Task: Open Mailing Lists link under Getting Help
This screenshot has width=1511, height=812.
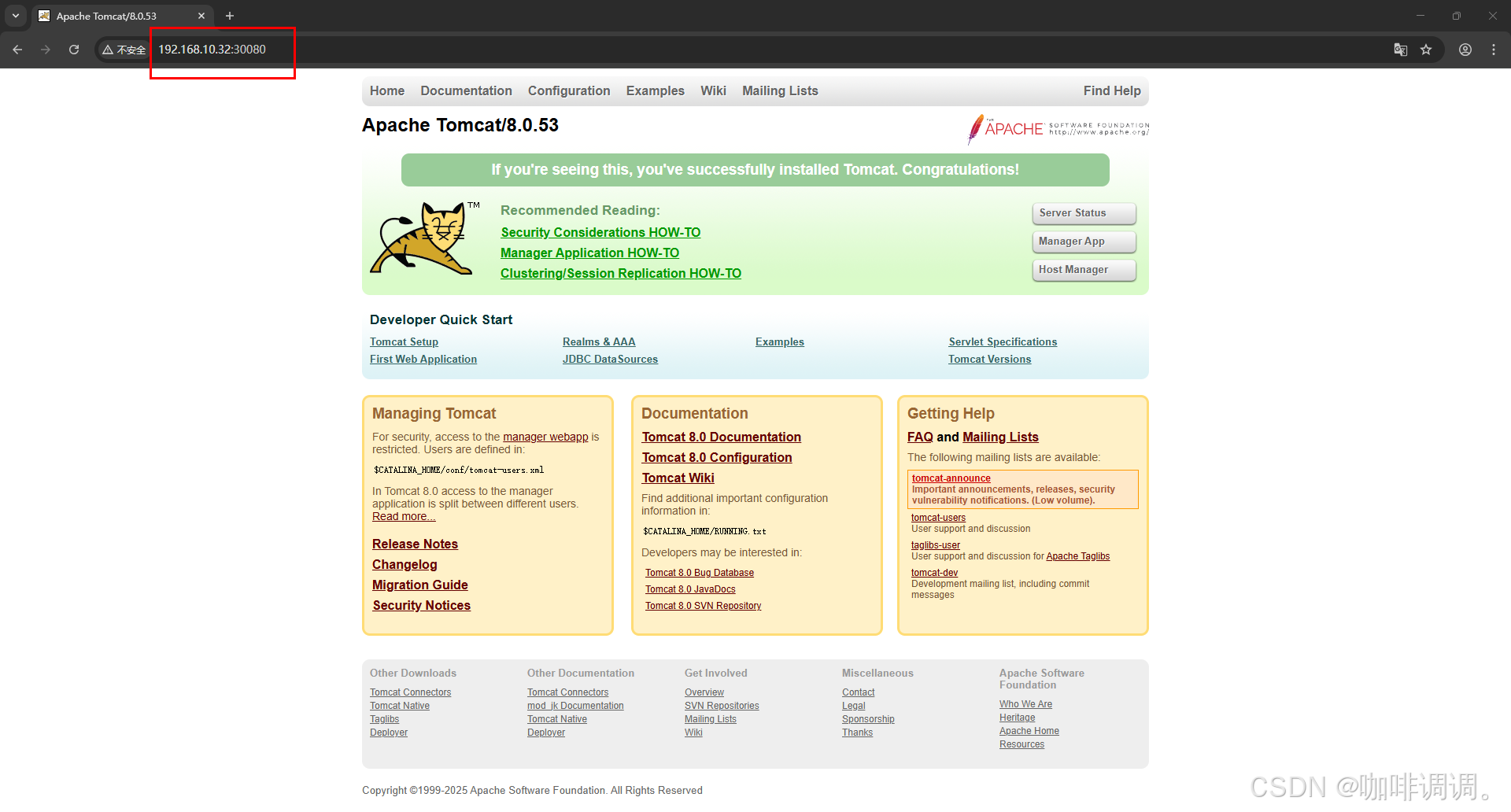Action: (x=1000, y=437)
